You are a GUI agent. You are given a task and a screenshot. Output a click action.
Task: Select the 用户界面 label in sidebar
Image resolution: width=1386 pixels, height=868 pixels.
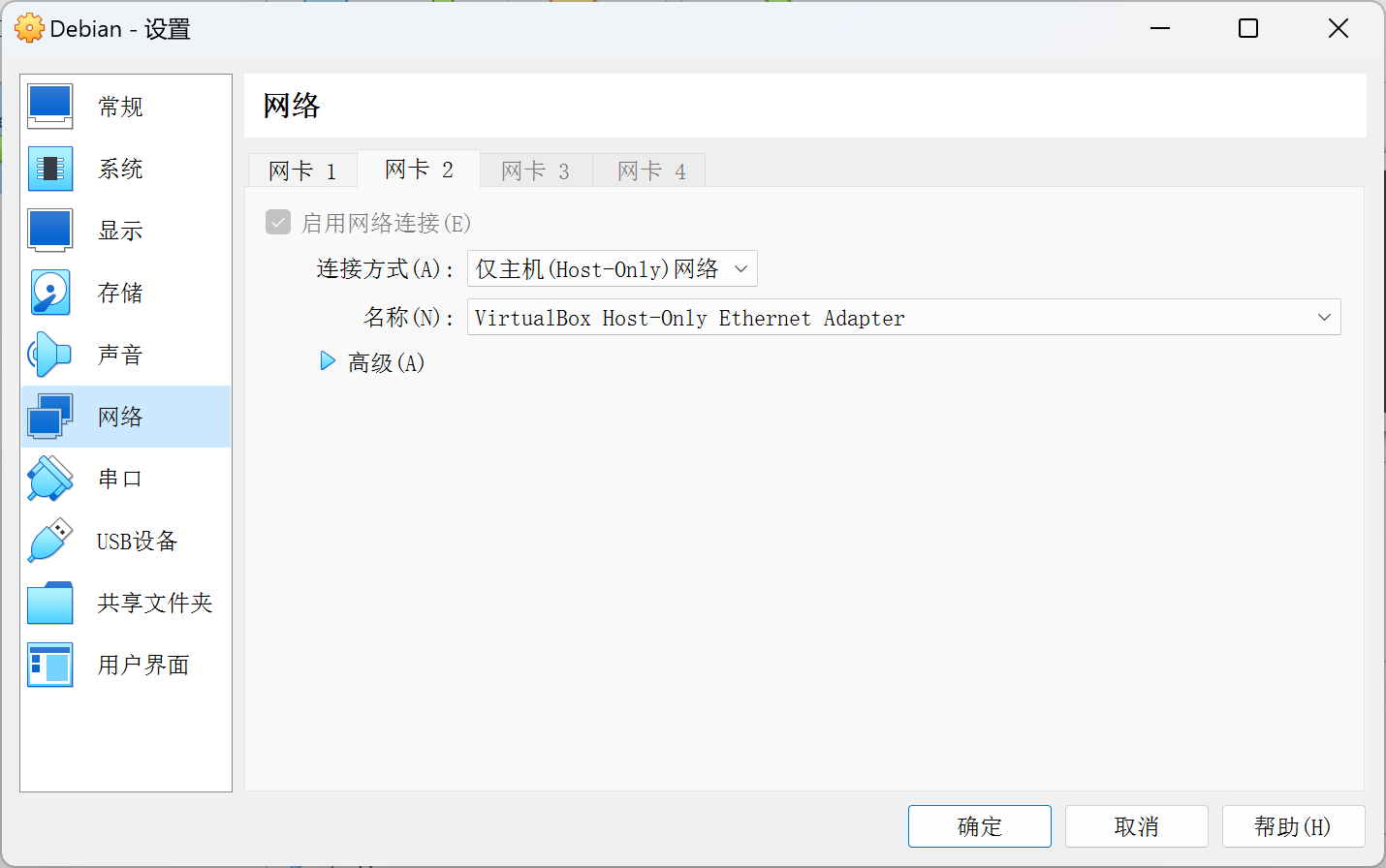click(x=143, y=665)
